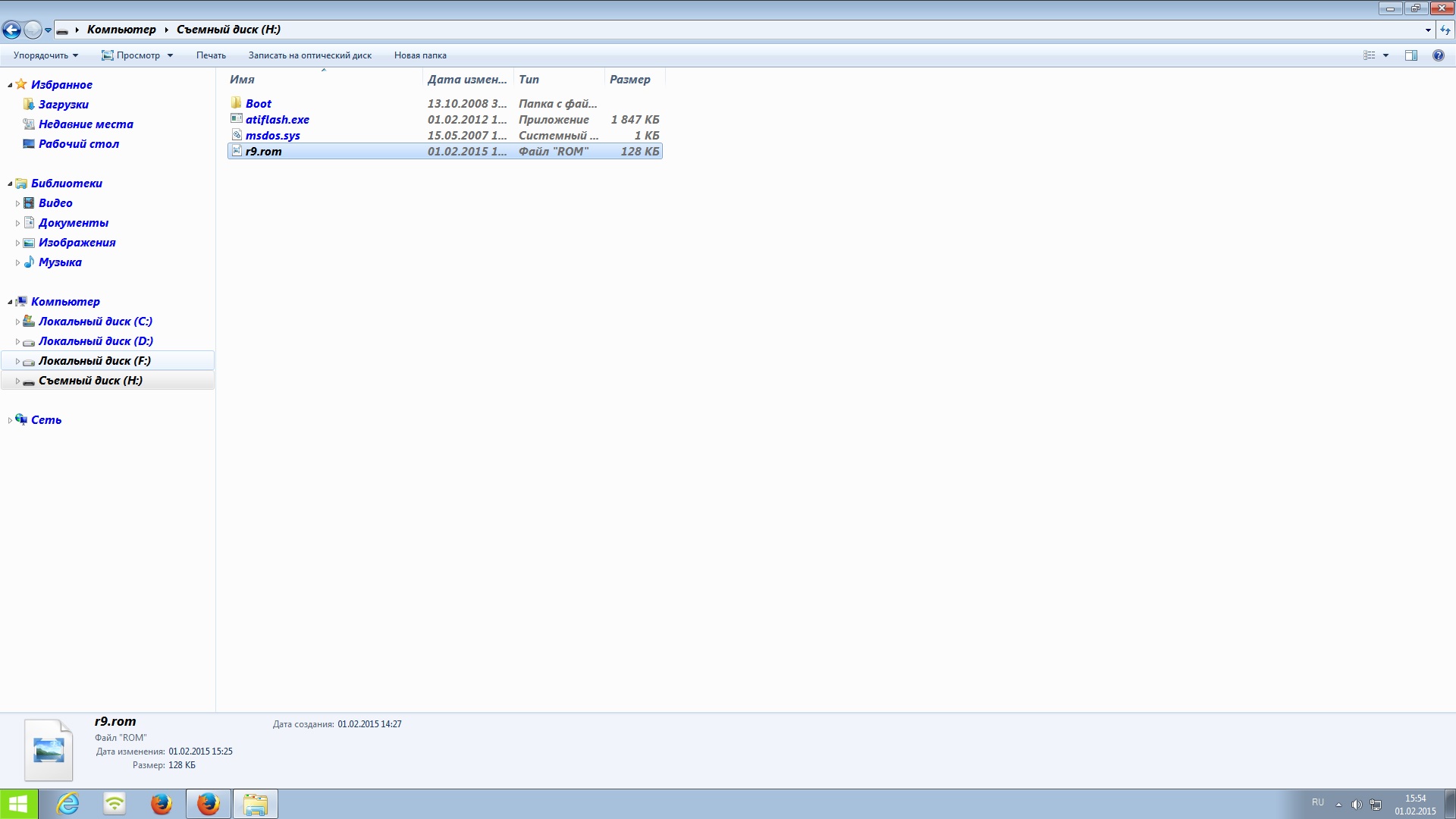Collapse the Библиотеки section
Image resolution: width=1456 pixels, height=819 pixels.
[x=10, y=184]
